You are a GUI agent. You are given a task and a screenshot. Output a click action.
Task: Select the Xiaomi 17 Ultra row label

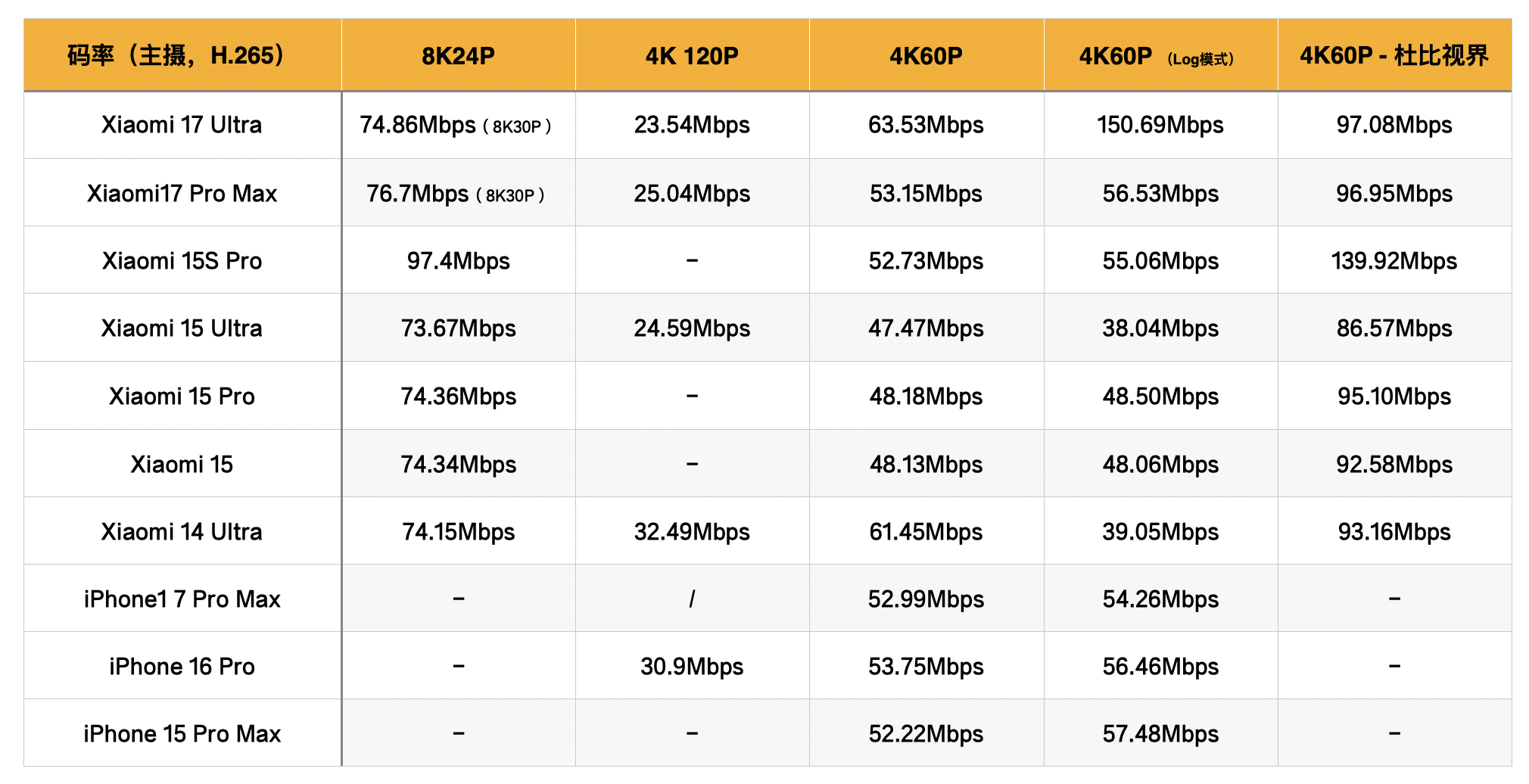pos(182,125)
